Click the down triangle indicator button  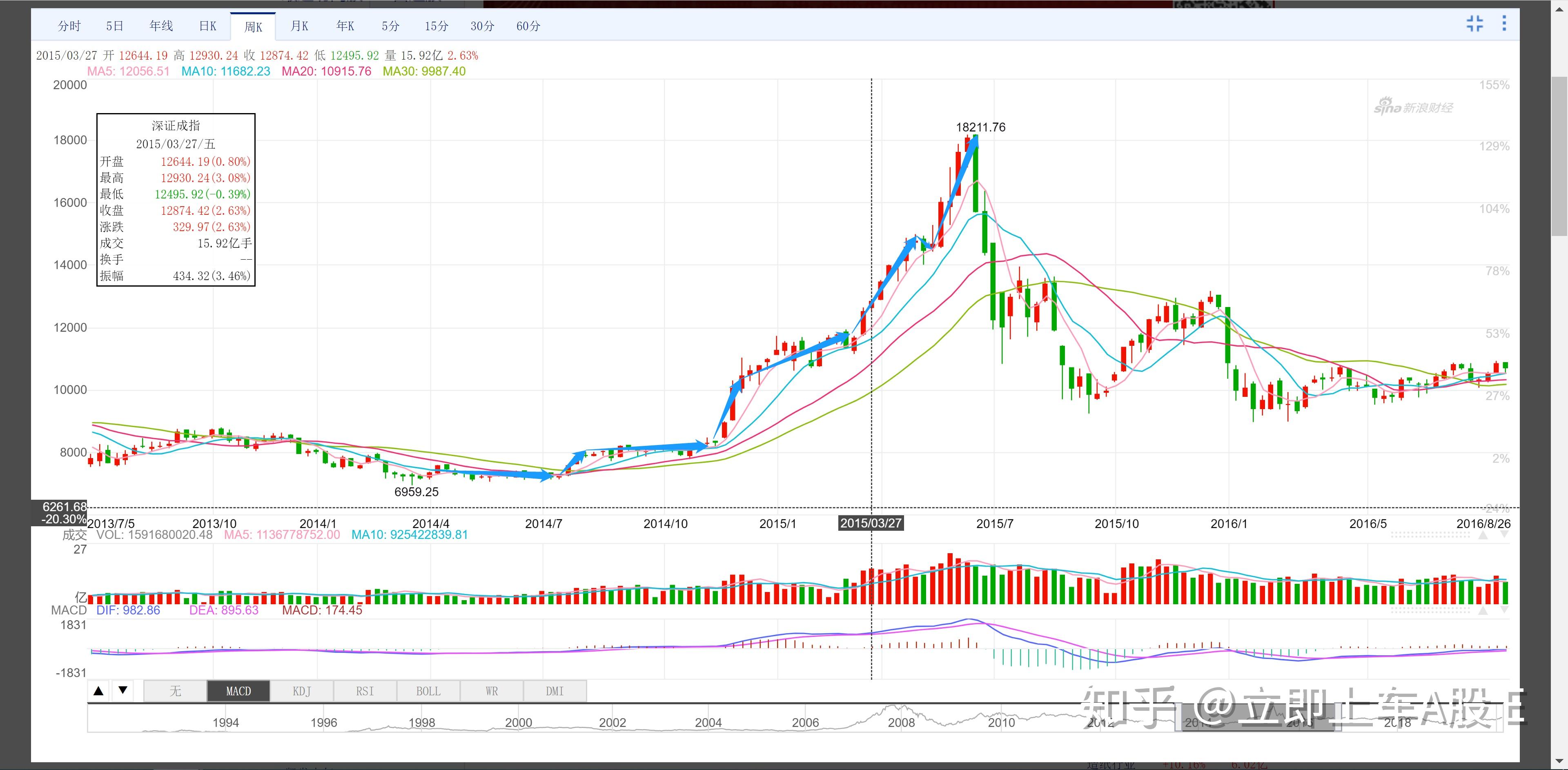pyautogui.click(x=123, y=690)
